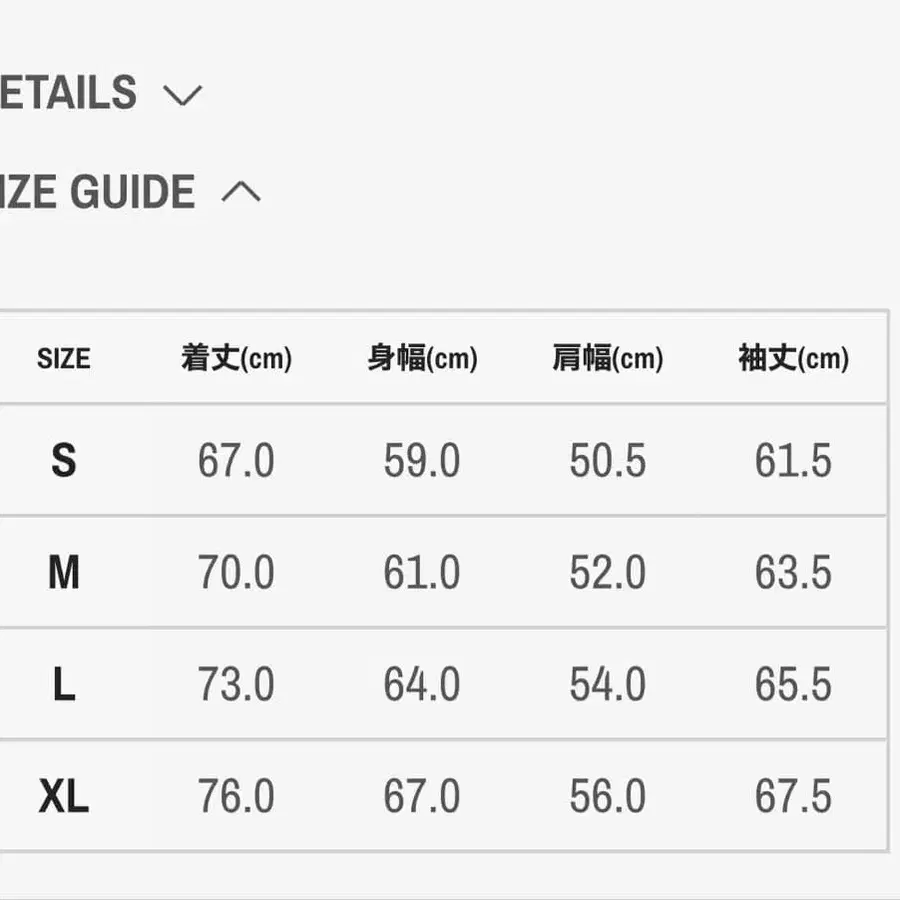Click the 肩幅(cm) column header
The height and width of the screenshot is (900, 900).
click(607, 359)
